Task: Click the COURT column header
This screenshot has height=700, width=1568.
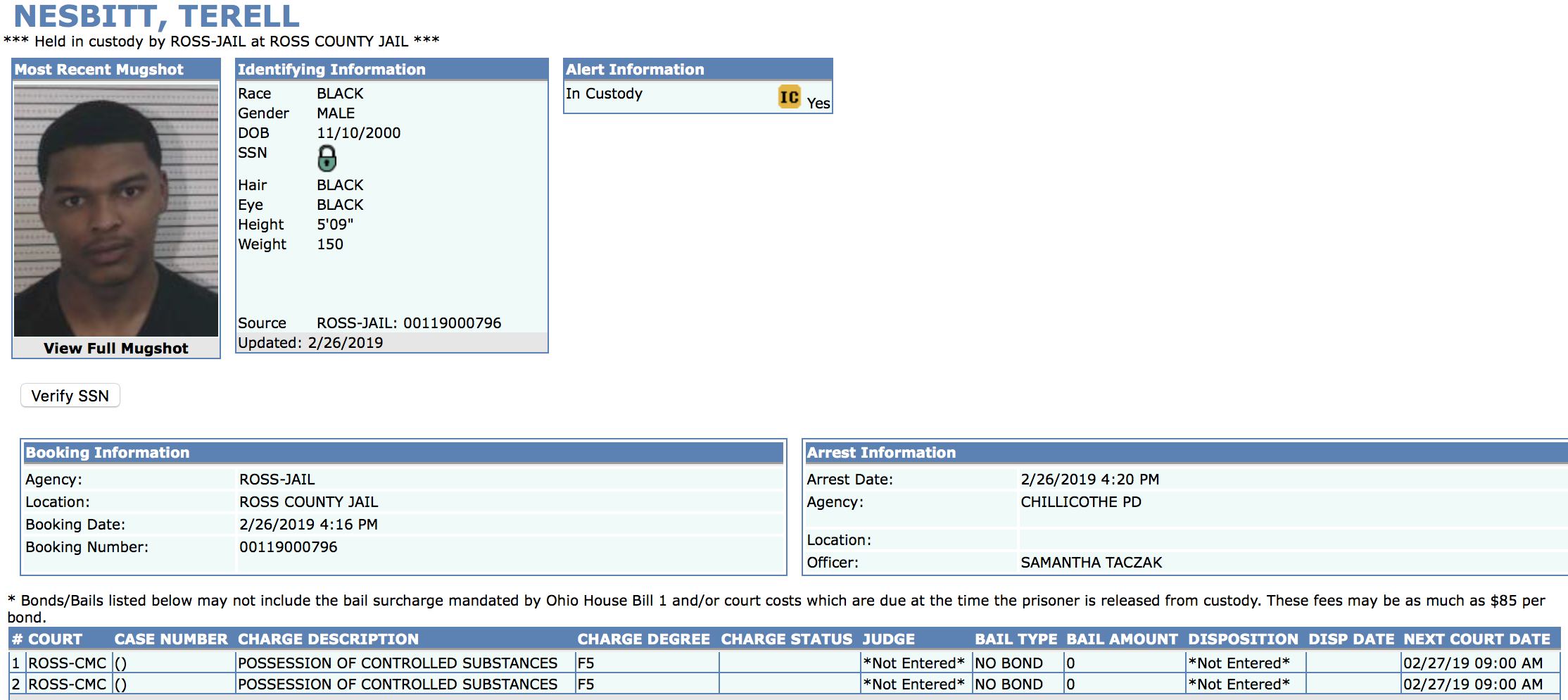Action: 55,639
